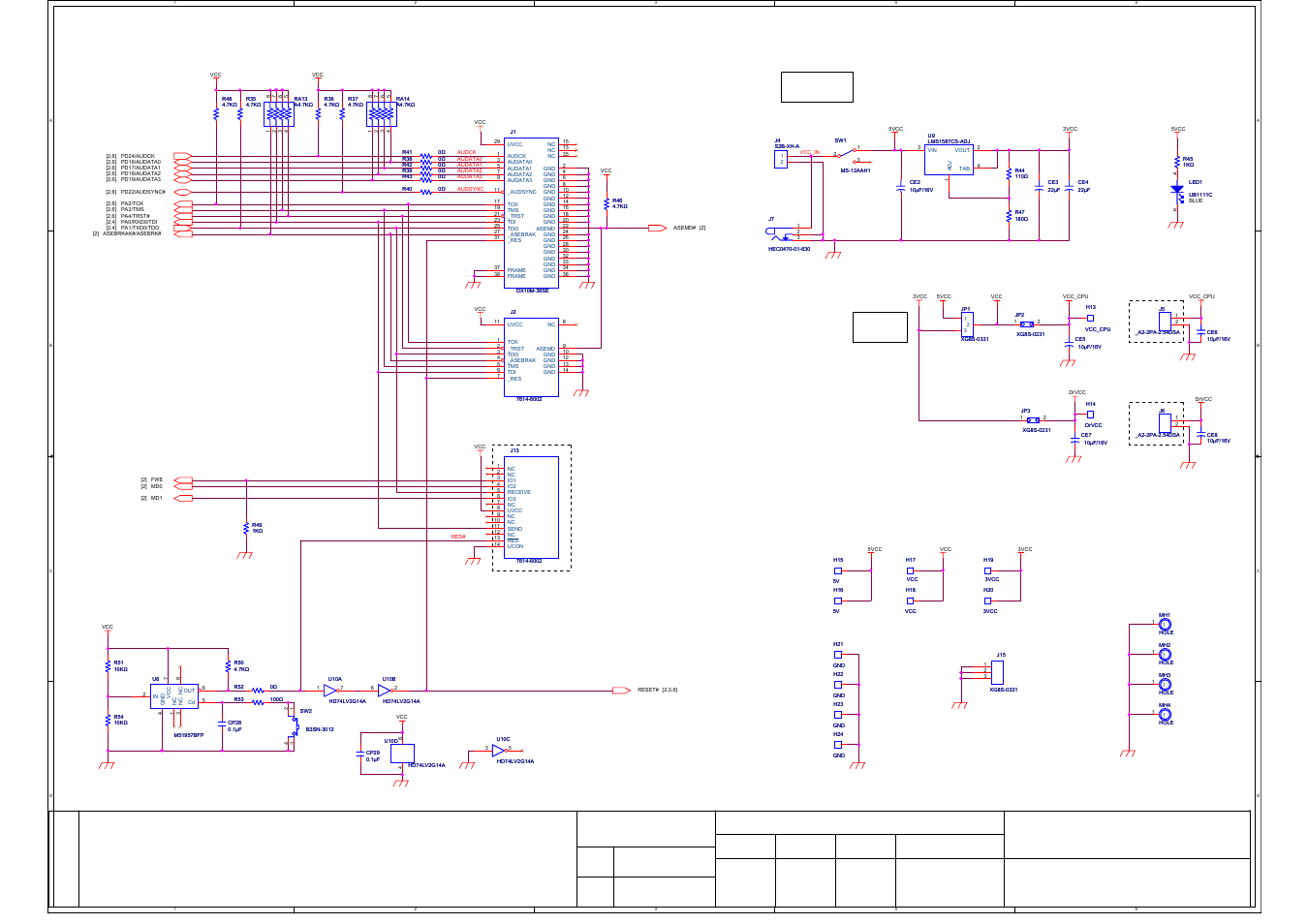Select the U10D power block
This screenshot has height=924, width=1308.
[x=402, y=753]
